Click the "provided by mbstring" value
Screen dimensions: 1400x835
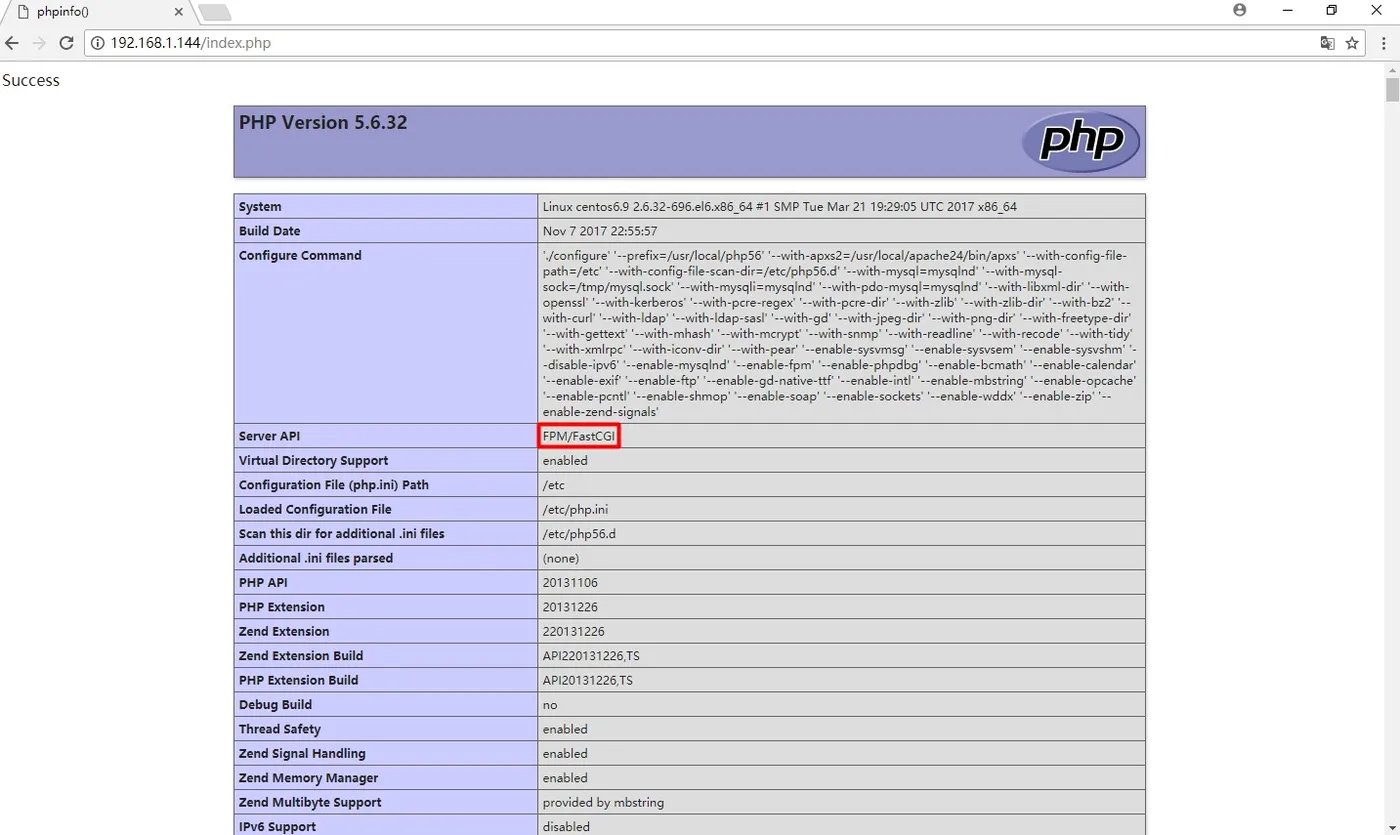coord(603,802)
